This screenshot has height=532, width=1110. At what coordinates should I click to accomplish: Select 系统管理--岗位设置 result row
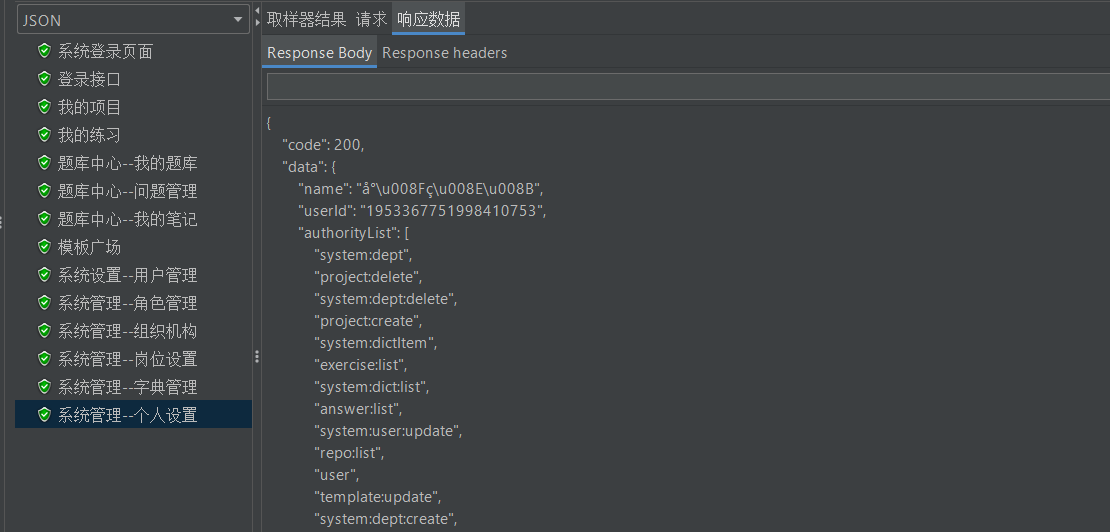coord(127,359)
